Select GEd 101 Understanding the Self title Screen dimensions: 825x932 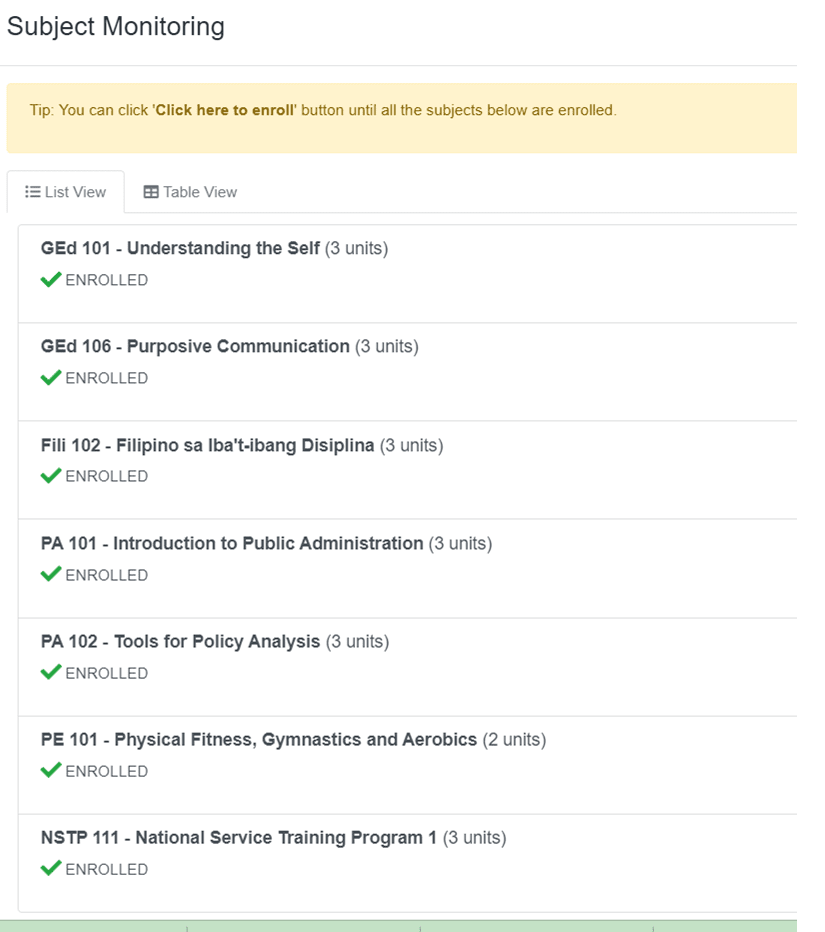tap(180, 248)
